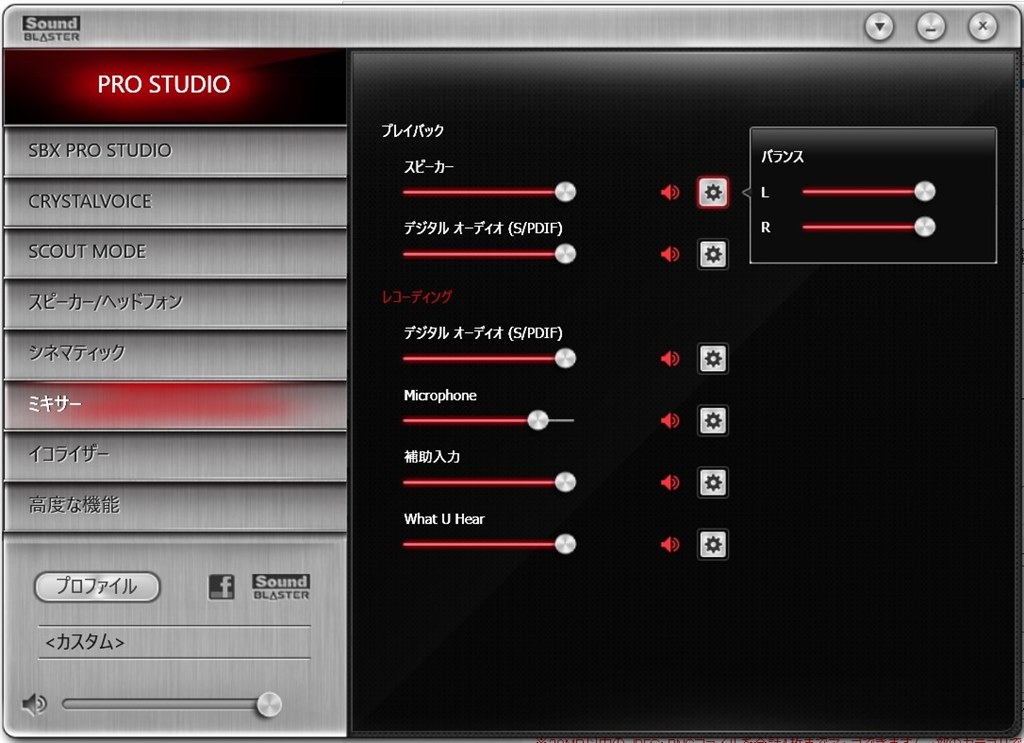Adjust playback デジタル オーディオ (S/PDIF) volume slider

(489, 254)
